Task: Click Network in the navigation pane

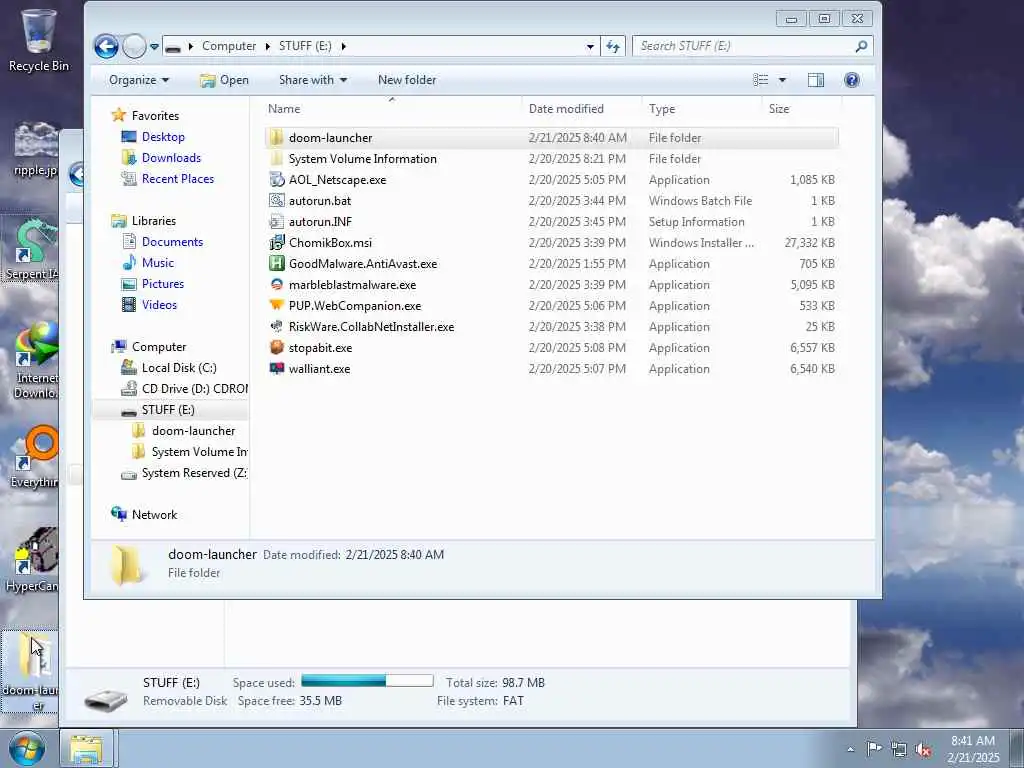Action: [x=154, y=515]
